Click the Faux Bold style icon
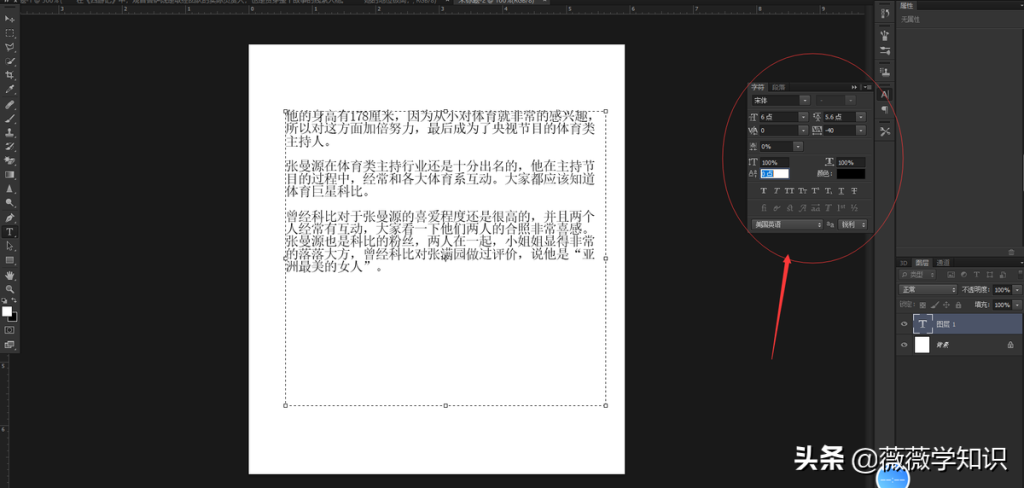 coord(763,191)
